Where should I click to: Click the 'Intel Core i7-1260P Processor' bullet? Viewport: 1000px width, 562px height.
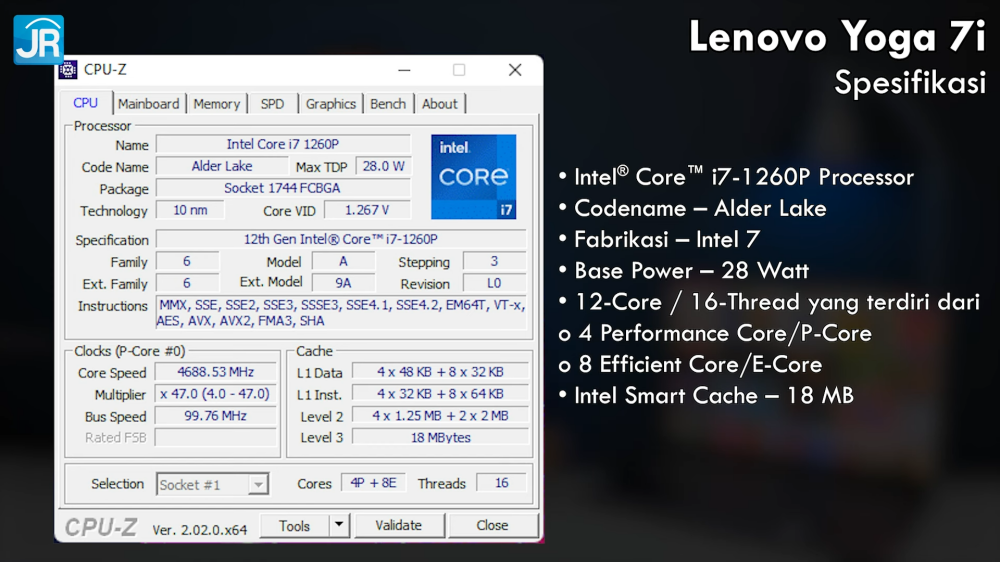click(x=736, y=177)
